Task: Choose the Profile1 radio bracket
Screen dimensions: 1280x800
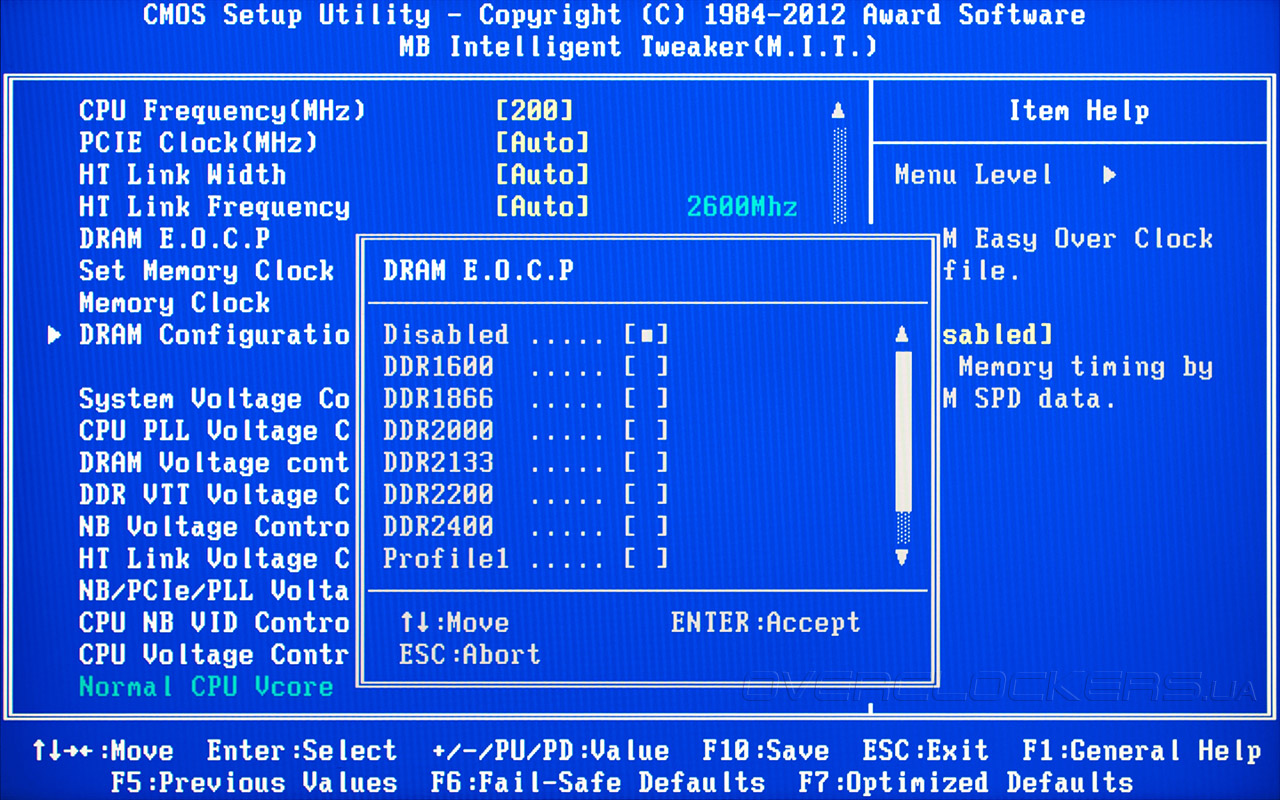Action: click(x=646, y=559)
